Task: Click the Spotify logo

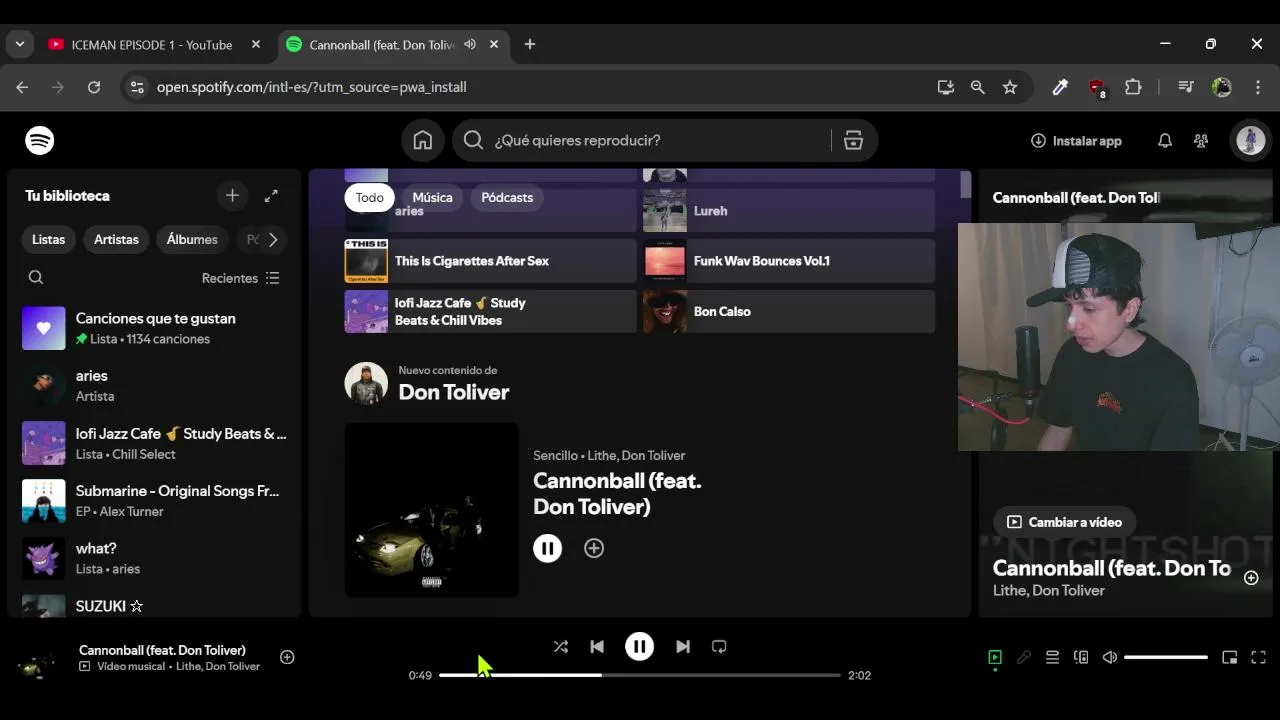Action: [x=40, y=141]
